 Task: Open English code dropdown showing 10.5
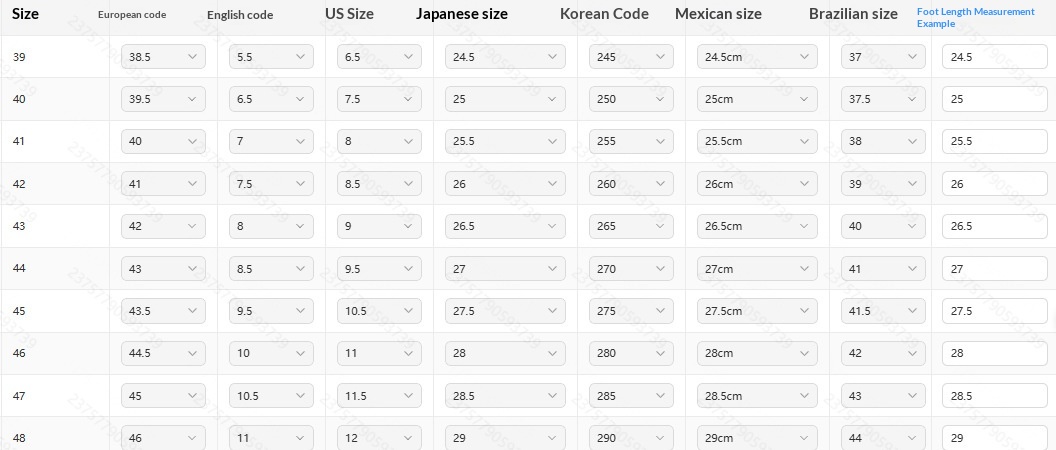tap(271, 396)
